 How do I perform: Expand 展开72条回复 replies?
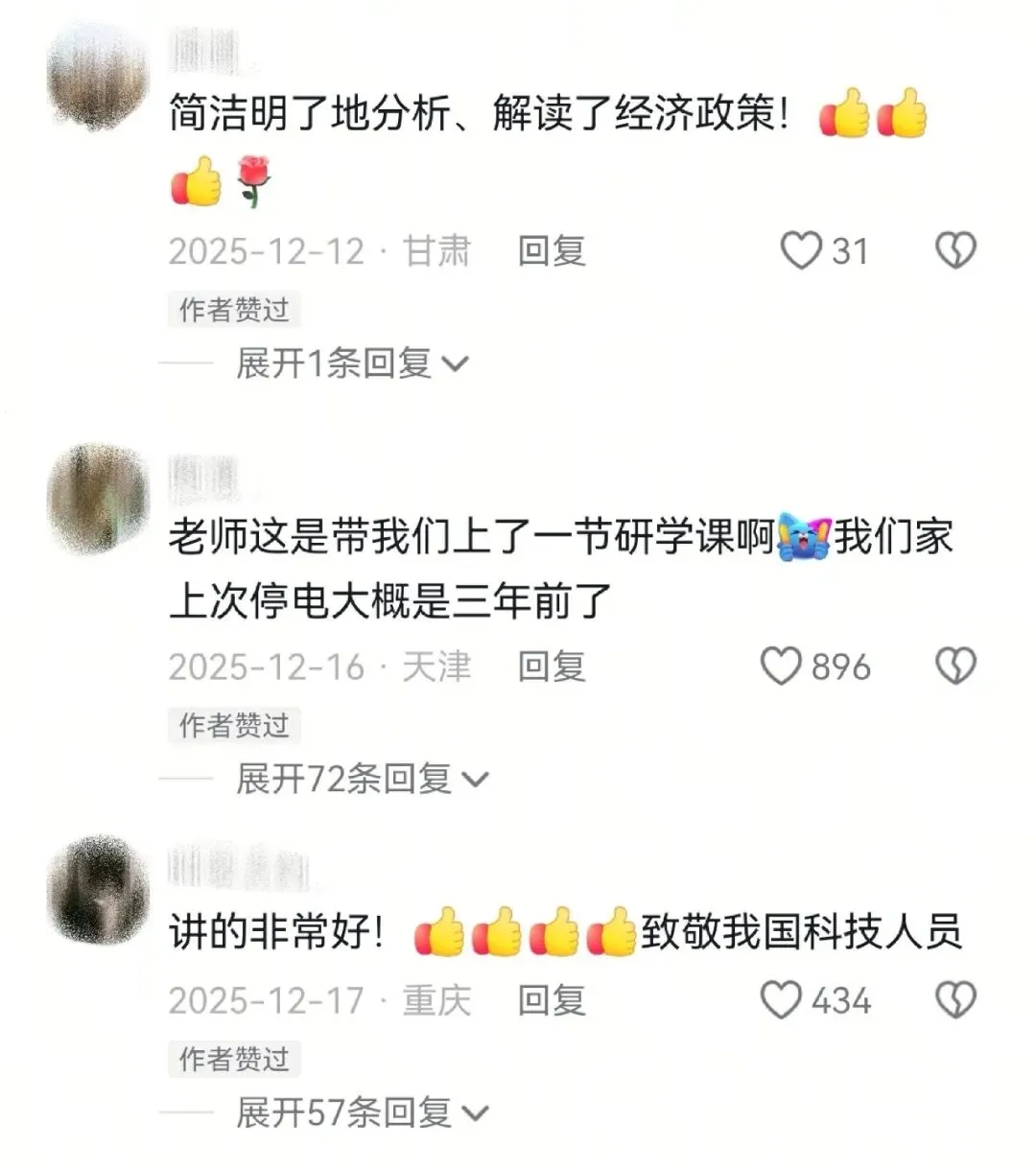(363, 779)
